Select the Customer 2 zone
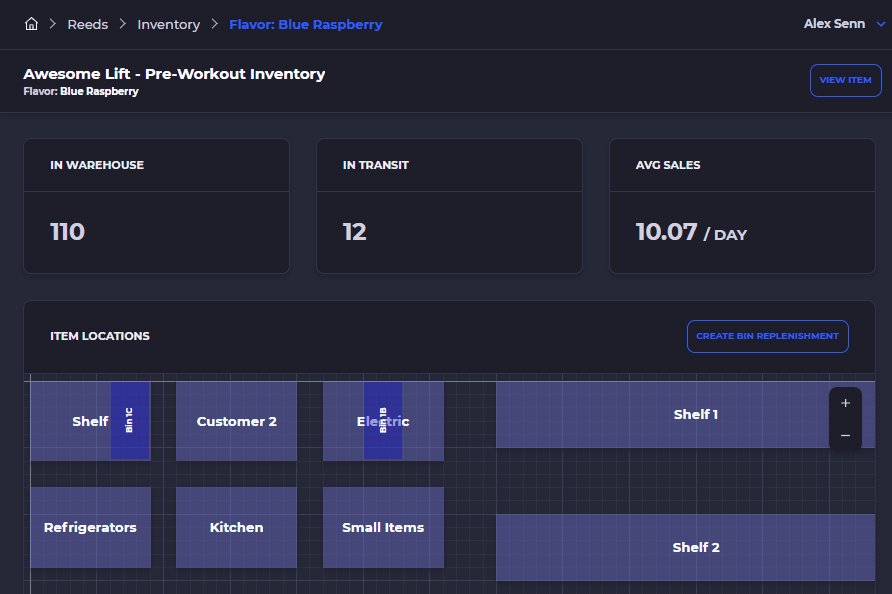The width and height of the screenshot is (892, 594). (x=236, y=421)
